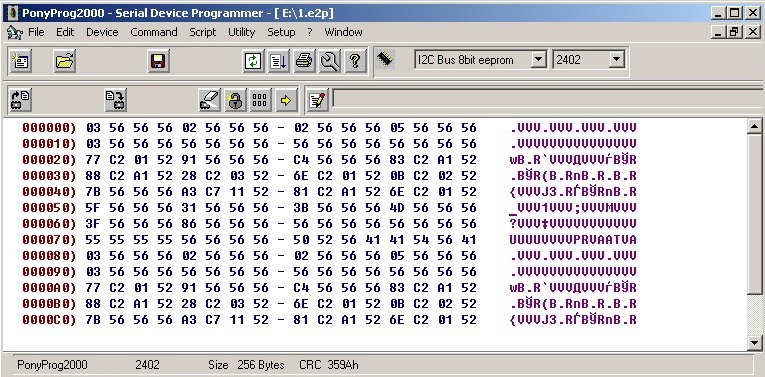Click address 0000C0) row label
The width and height of the screenshot is (765, 377).
click(49, 320)
